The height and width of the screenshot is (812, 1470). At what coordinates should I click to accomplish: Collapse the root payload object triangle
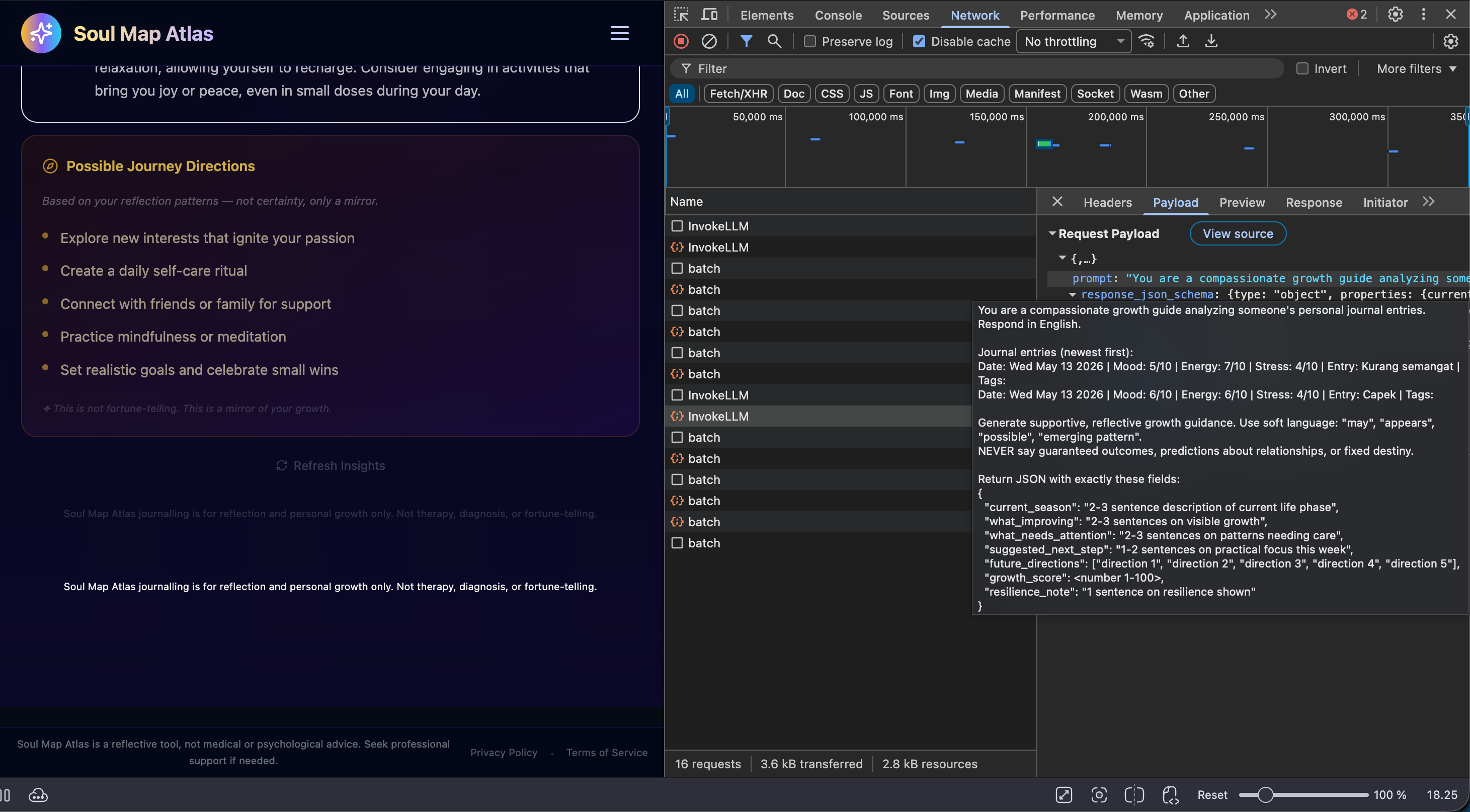tap(1062, 258)
